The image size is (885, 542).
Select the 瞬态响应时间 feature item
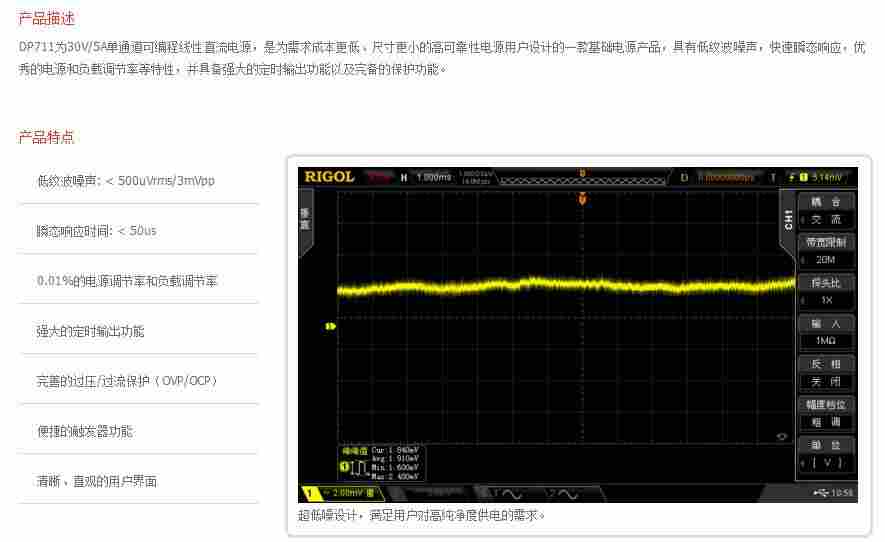pos(96,231)
